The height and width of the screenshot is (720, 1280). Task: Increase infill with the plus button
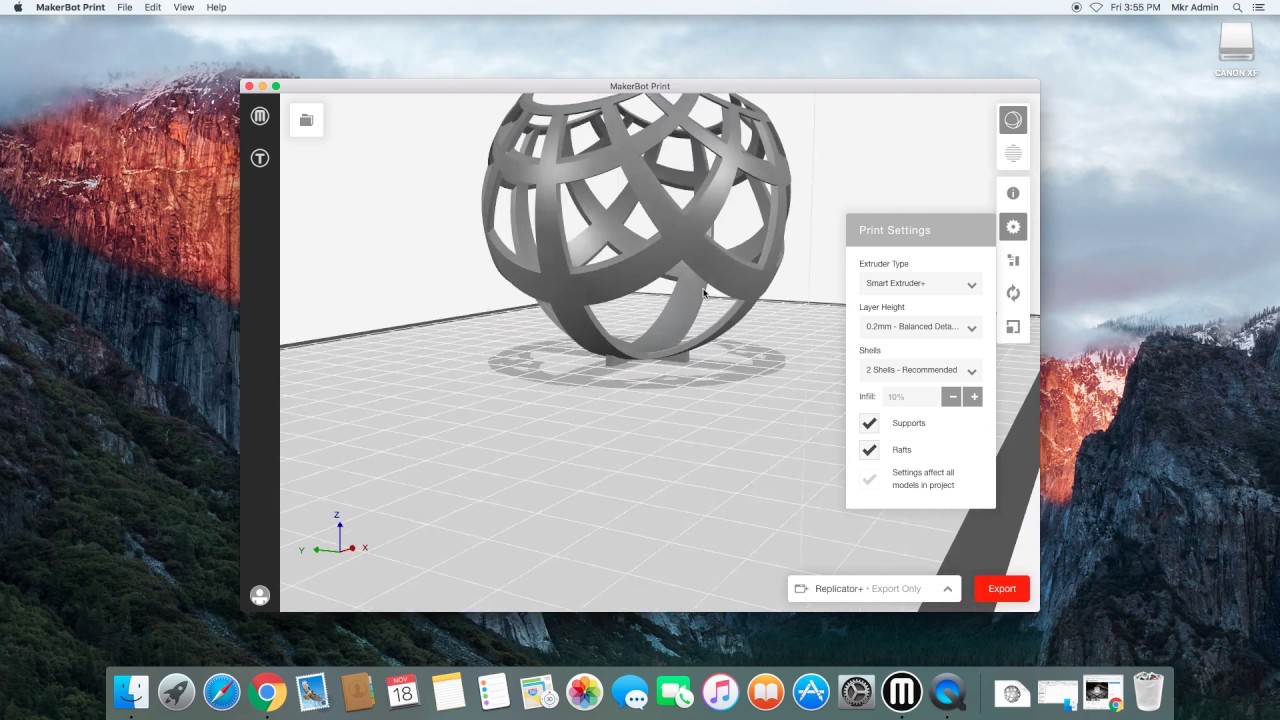tap(973, 397)
